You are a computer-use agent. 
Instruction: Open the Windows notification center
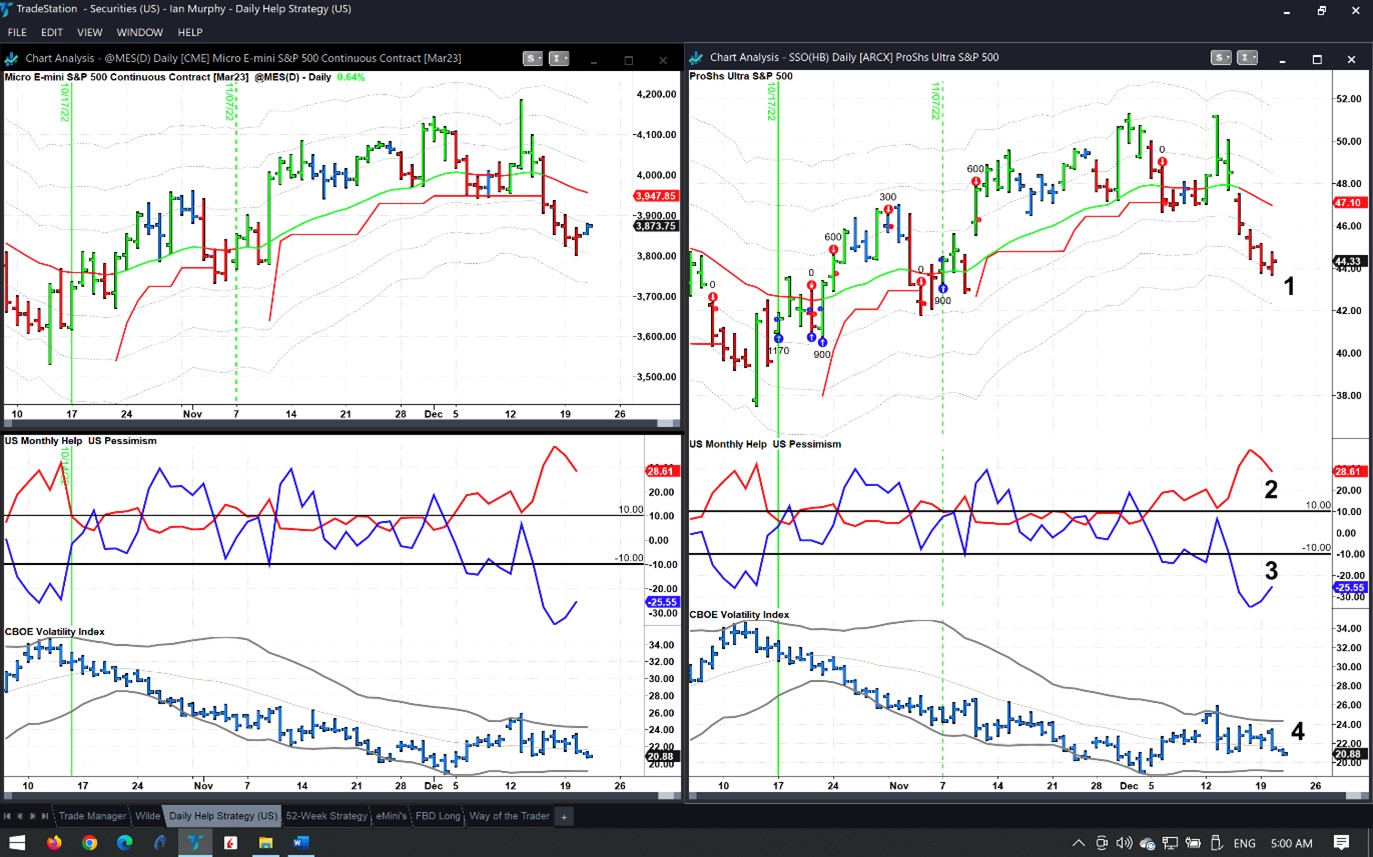[1342, 842]
